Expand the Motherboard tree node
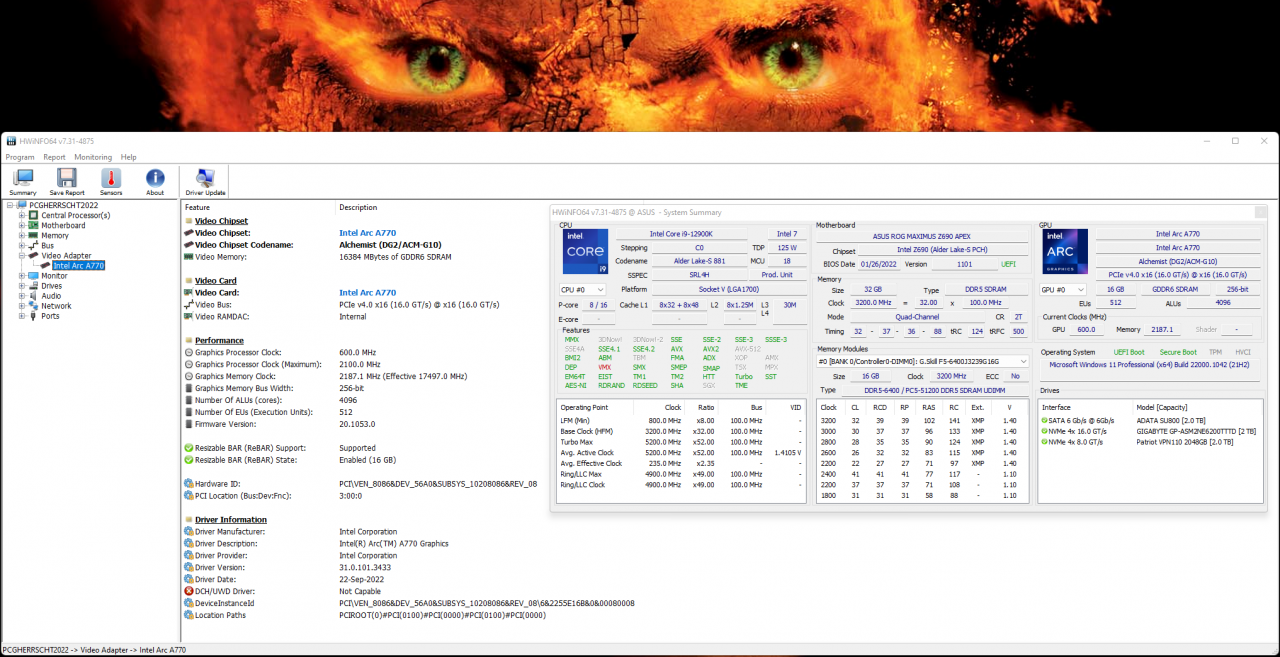Image resolution: width=1280 pixels, height=657 pixels. [21, 225]
